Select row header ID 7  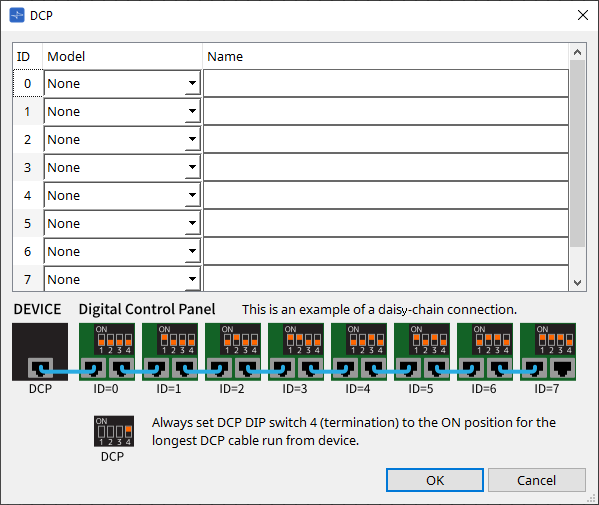28,279
